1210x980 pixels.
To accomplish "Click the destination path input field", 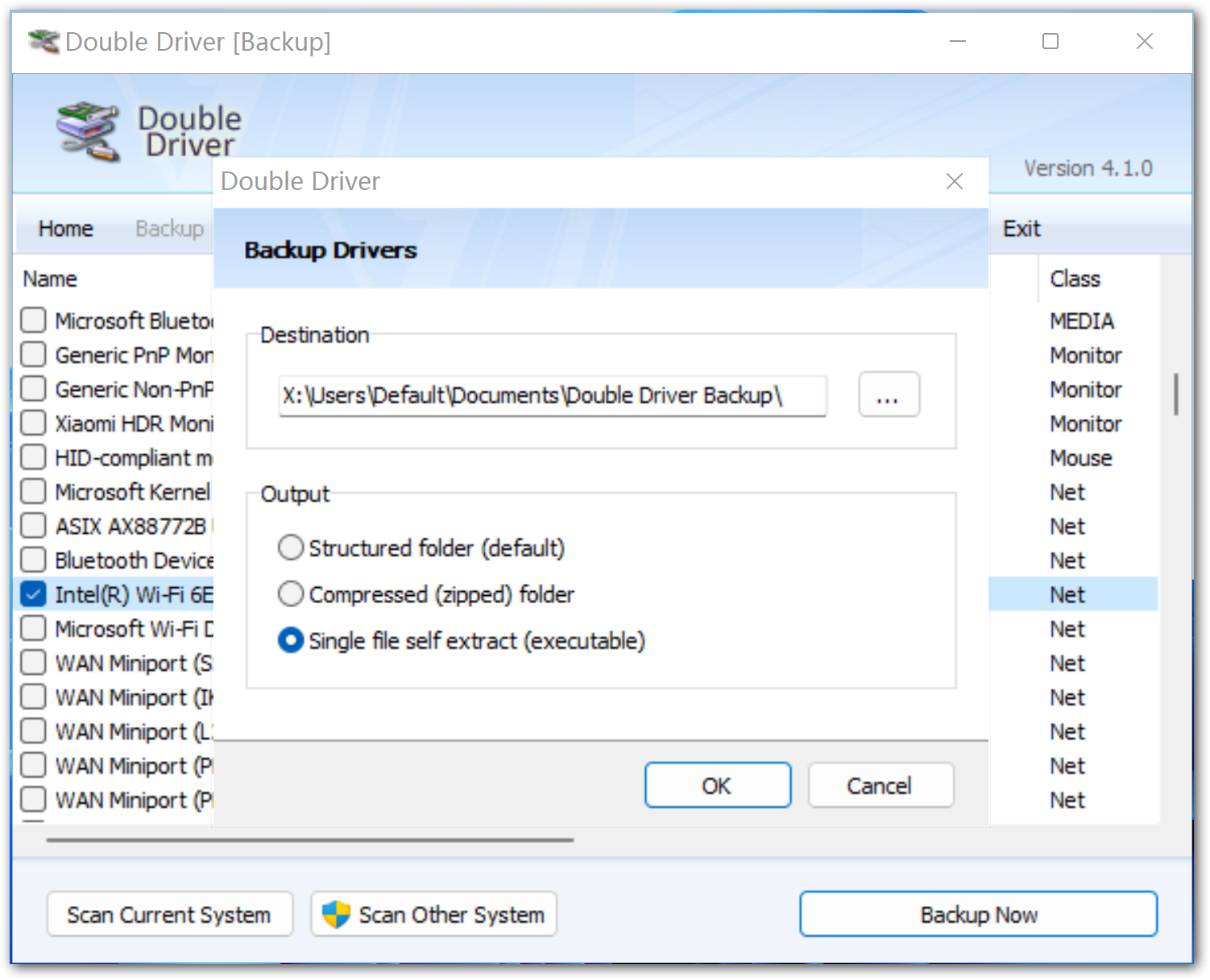I will coord(553,395).
